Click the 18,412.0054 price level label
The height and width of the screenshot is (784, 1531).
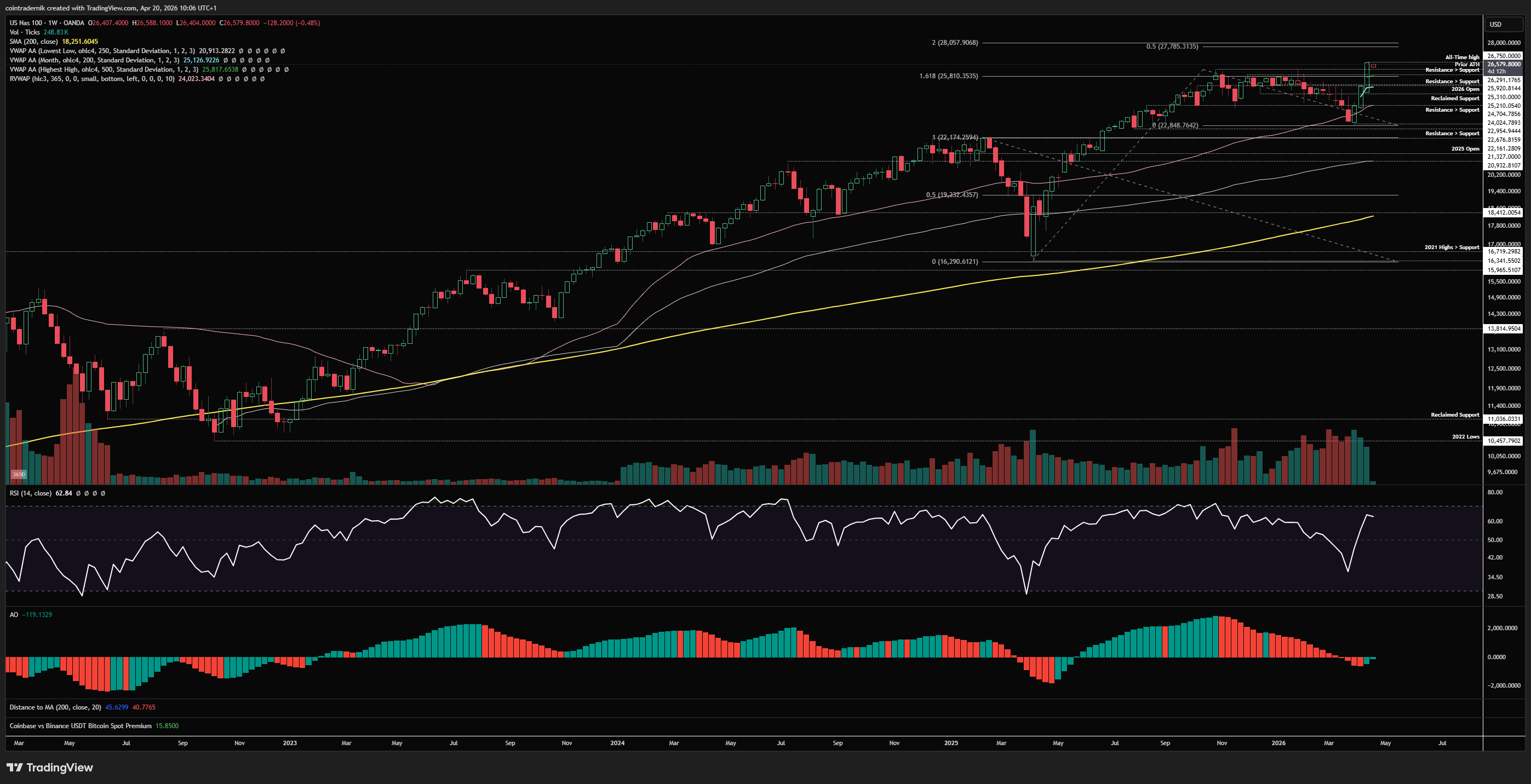coord(1504,212)
